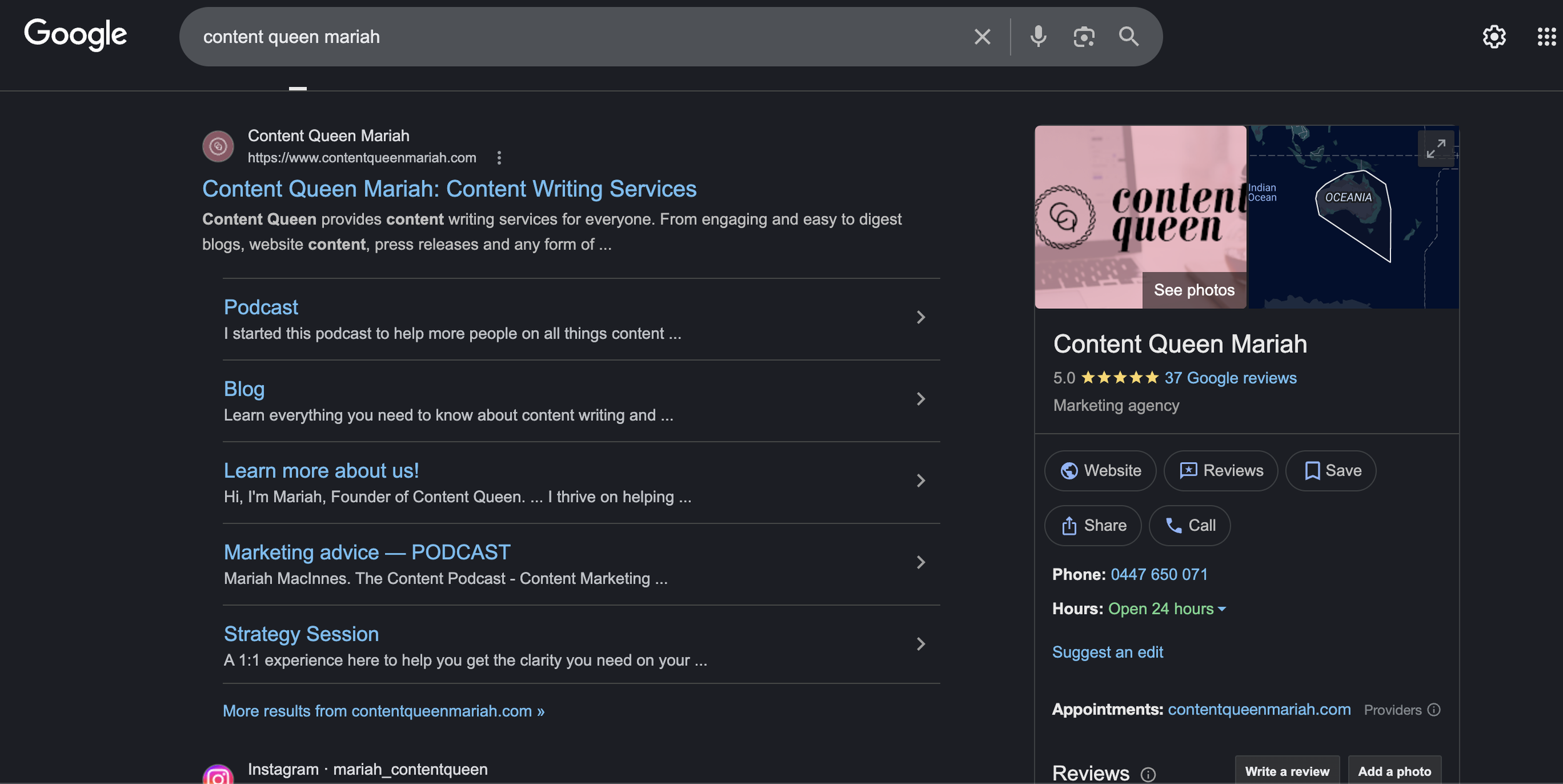The width and height of the screenshot is (1563, 784).
Task: Click See photos on business image
Action: [1194, 290]
